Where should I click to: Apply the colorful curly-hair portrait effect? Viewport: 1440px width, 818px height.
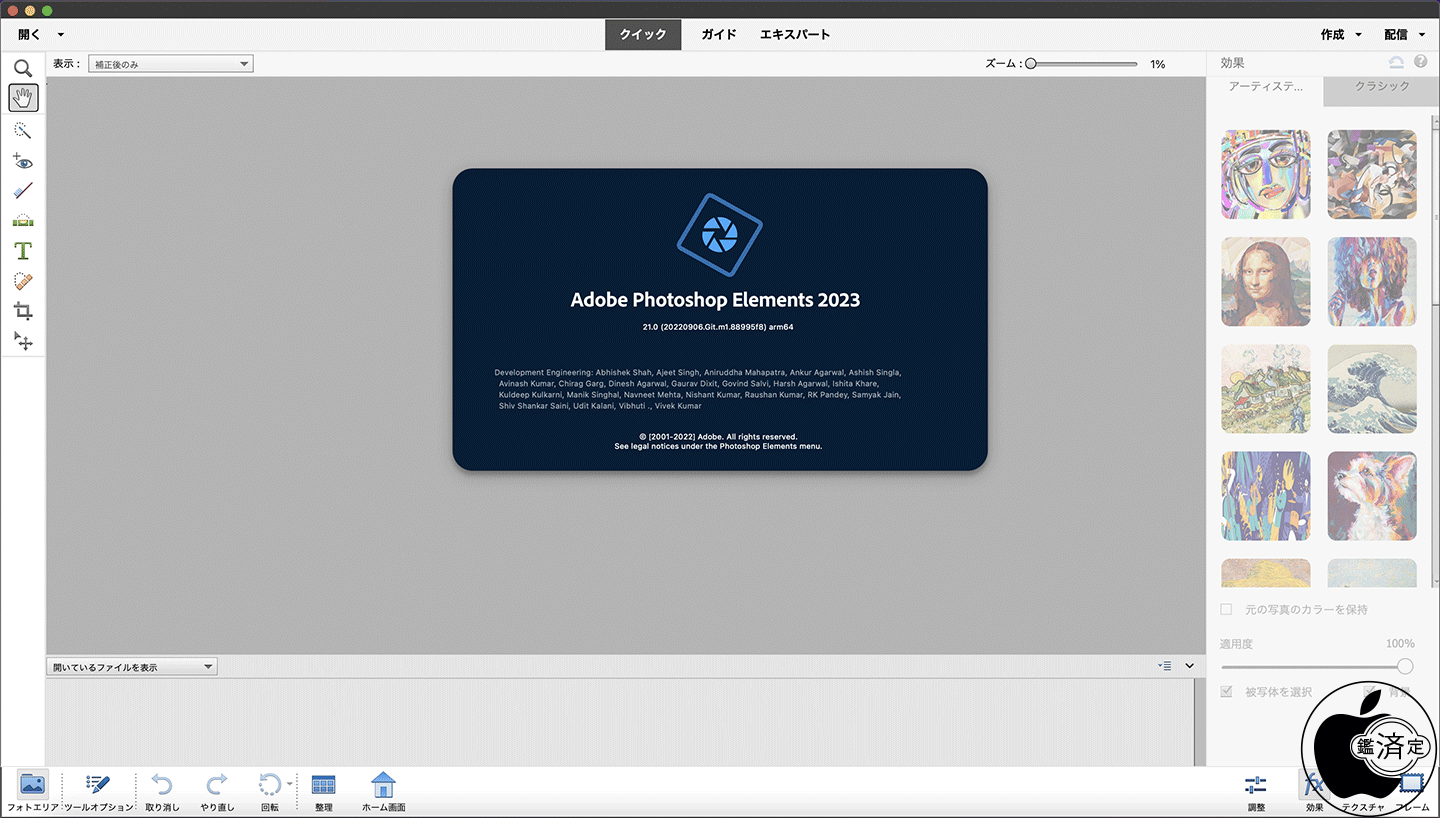coord(1372,282)
